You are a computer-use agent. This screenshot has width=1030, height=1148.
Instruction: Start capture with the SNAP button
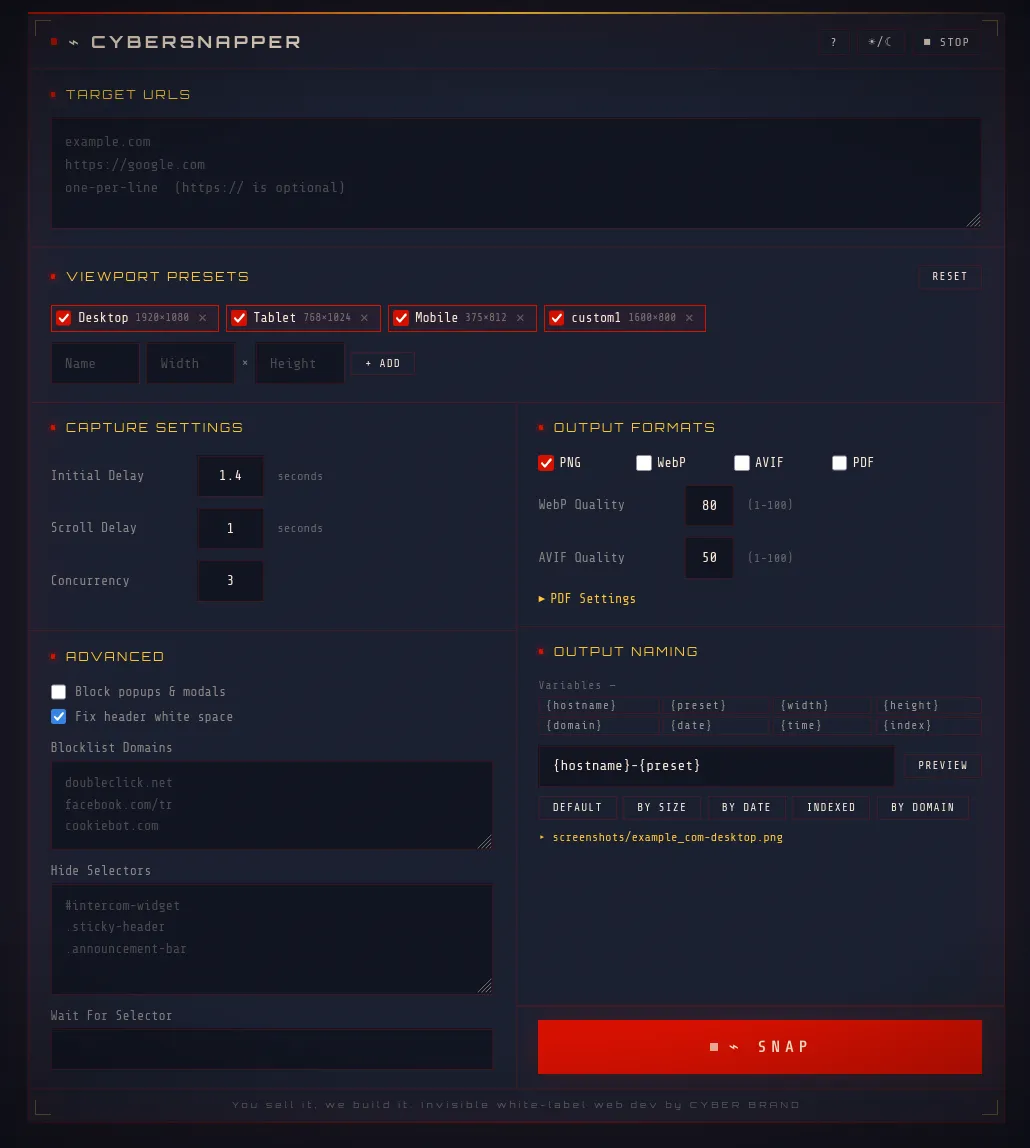[759, 1047]
